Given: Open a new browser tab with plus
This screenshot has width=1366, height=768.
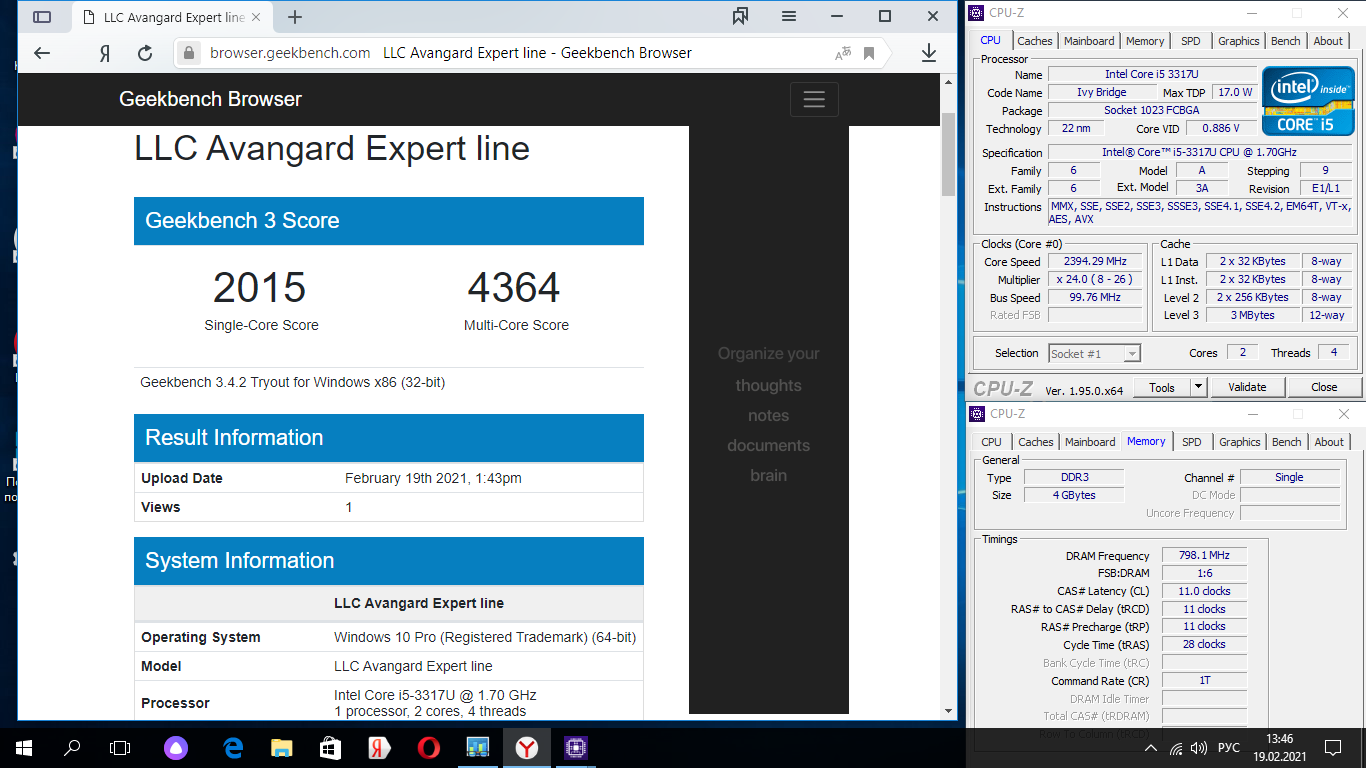Looking at the screenshot, I should pyautogui.click(x=295, y=17).
